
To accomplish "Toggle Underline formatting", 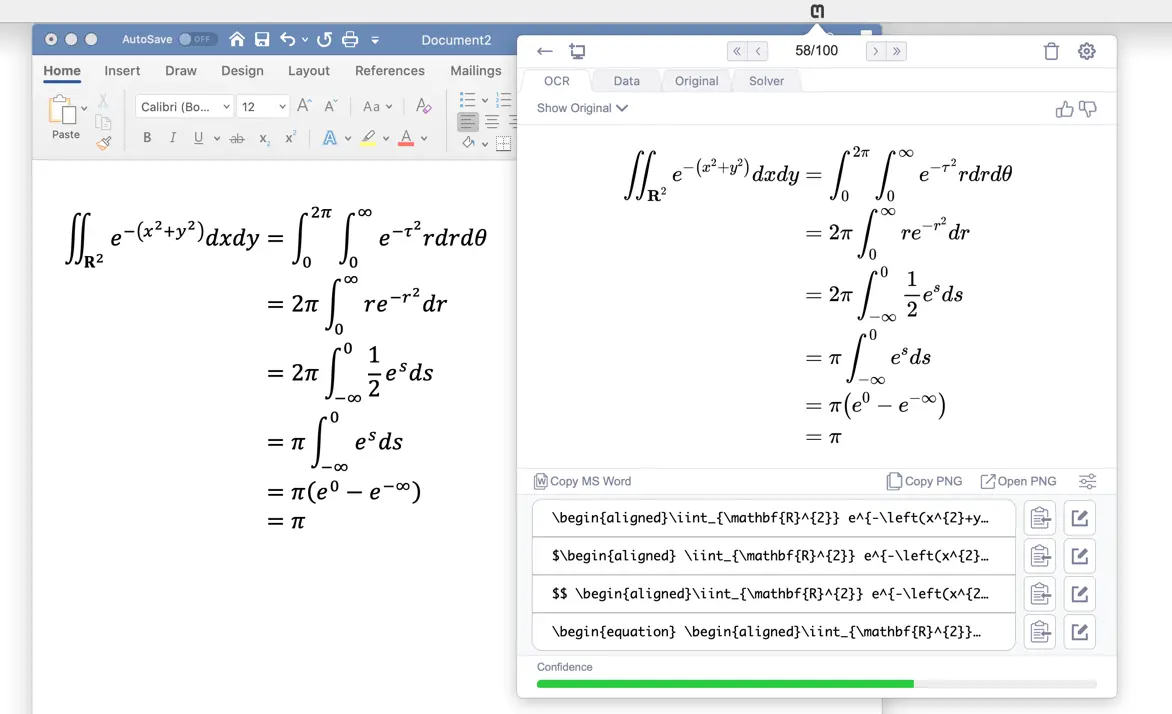I will pyautogui.click(x=198, y=138).
